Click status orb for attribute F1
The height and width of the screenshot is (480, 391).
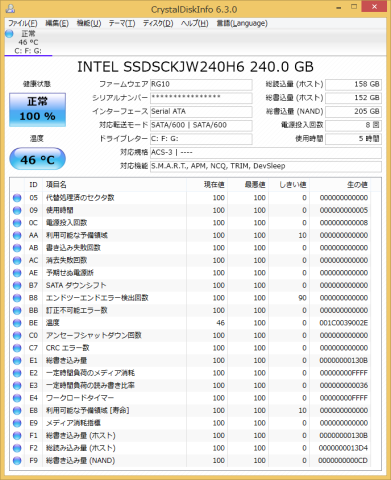pos(17,436)
